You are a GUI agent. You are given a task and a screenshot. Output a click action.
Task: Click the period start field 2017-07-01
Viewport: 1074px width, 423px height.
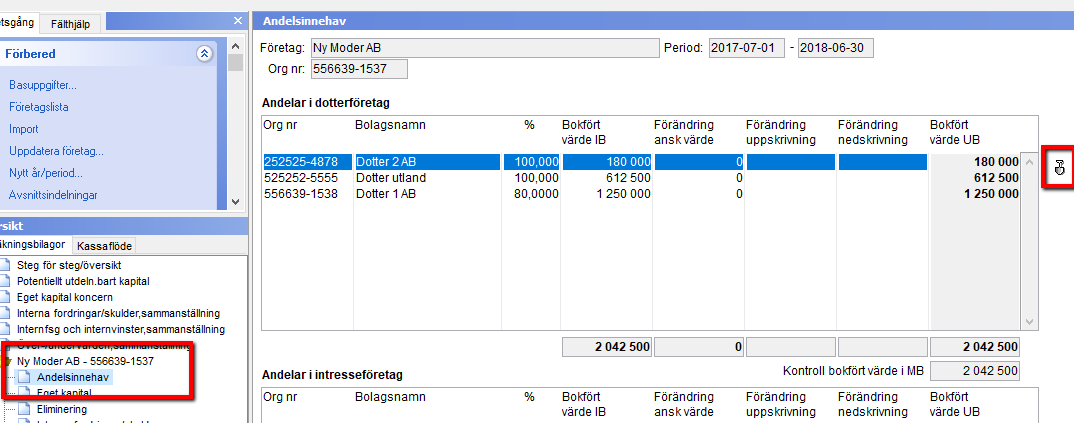(747, 49)
